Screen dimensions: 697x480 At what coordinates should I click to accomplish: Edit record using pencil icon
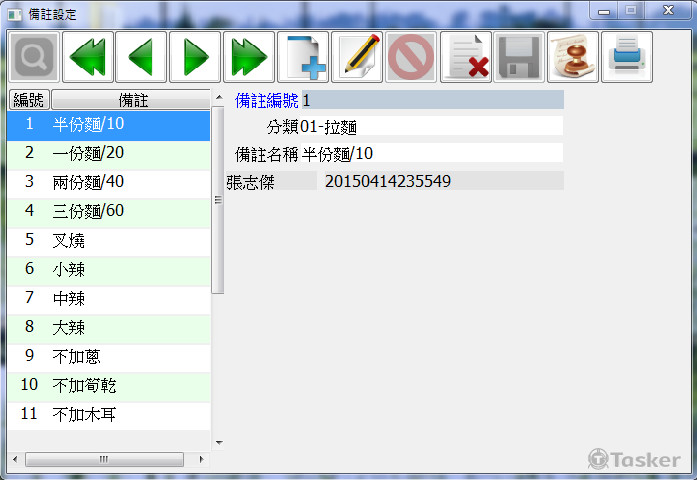(357, 57)
